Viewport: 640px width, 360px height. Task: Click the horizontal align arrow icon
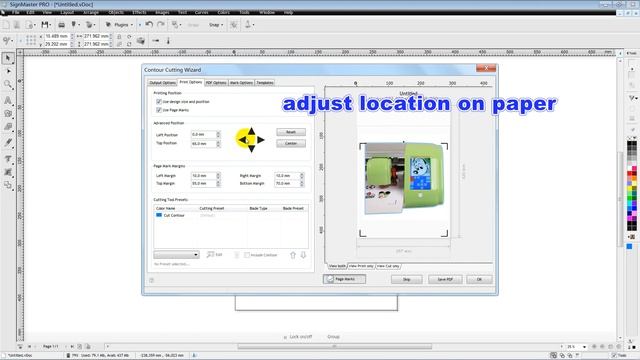coord(156,40)
